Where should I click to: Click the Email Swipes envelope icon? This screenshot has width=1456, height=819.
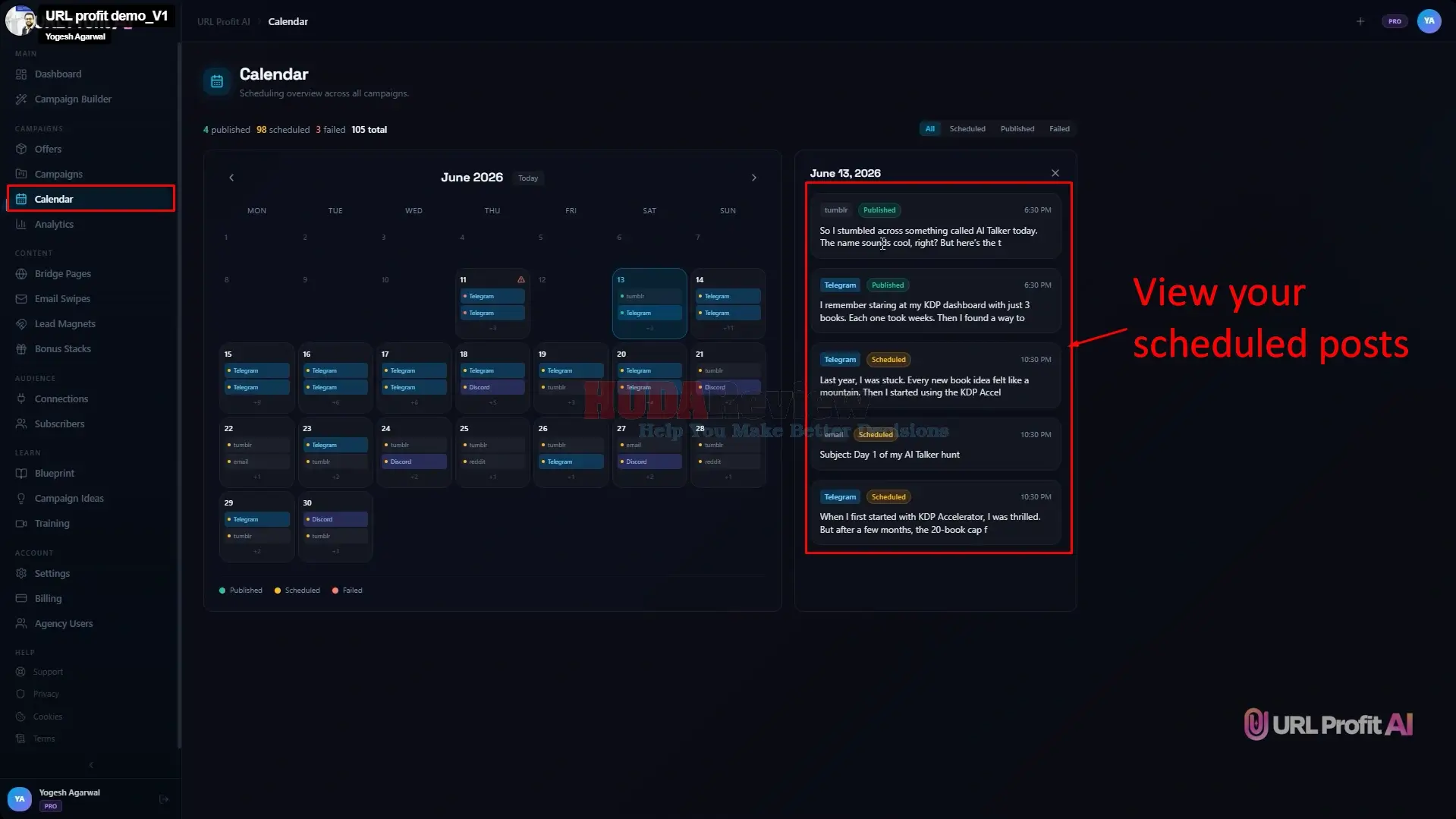click(x=21, y=298)
